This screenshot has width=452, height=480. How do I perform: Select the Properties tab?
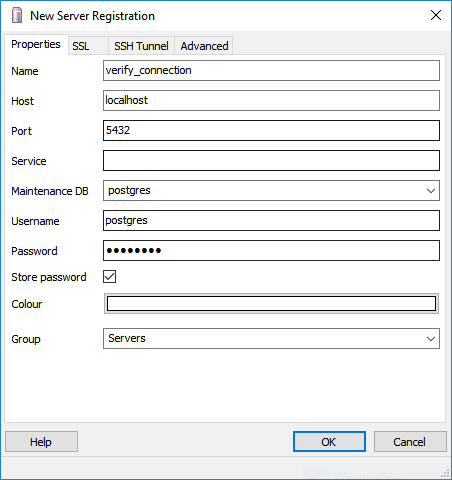point(36,44)
